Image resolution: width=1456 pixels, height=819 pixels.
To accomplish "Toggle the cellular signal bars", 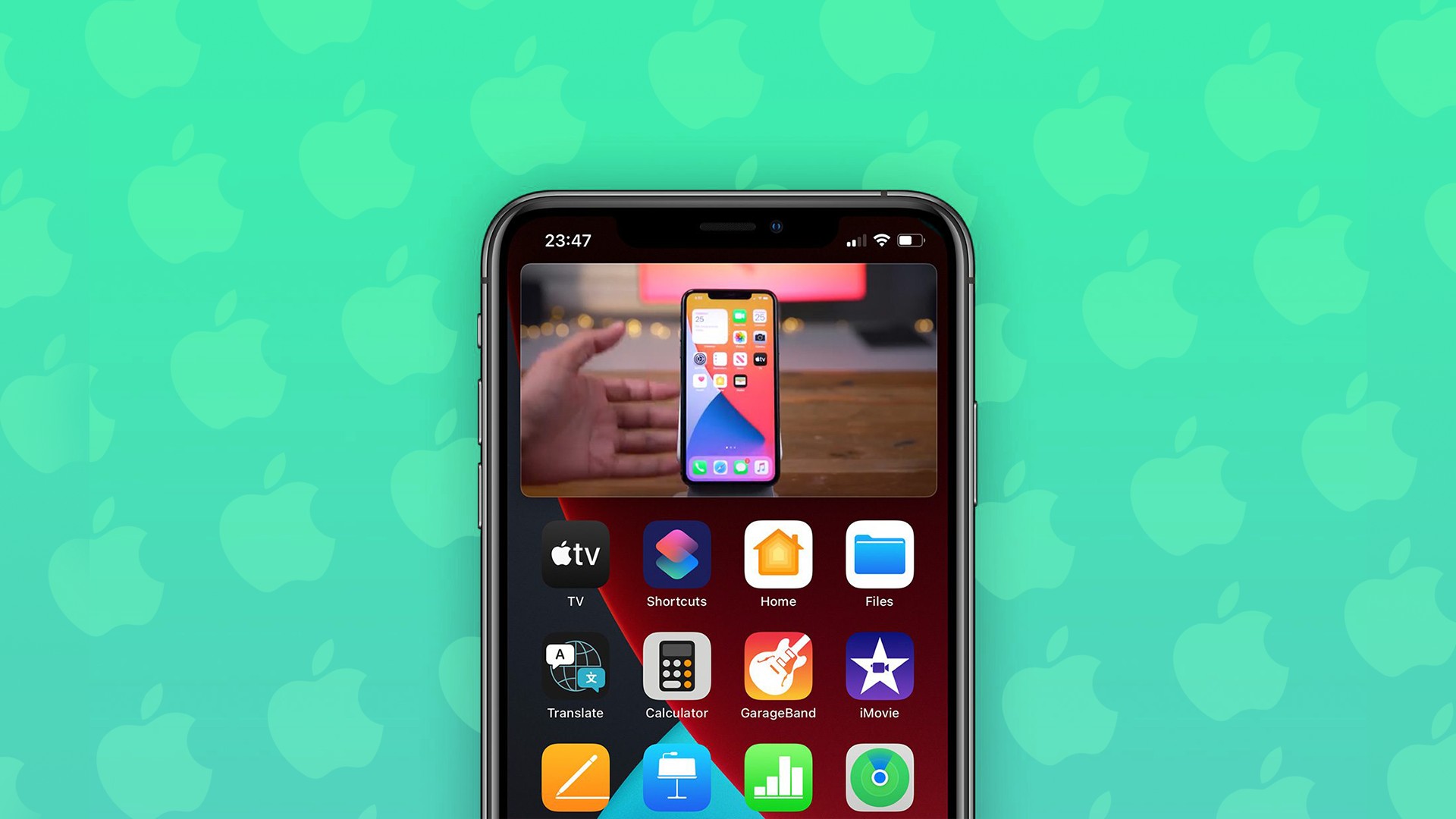I will click(849, 241).
